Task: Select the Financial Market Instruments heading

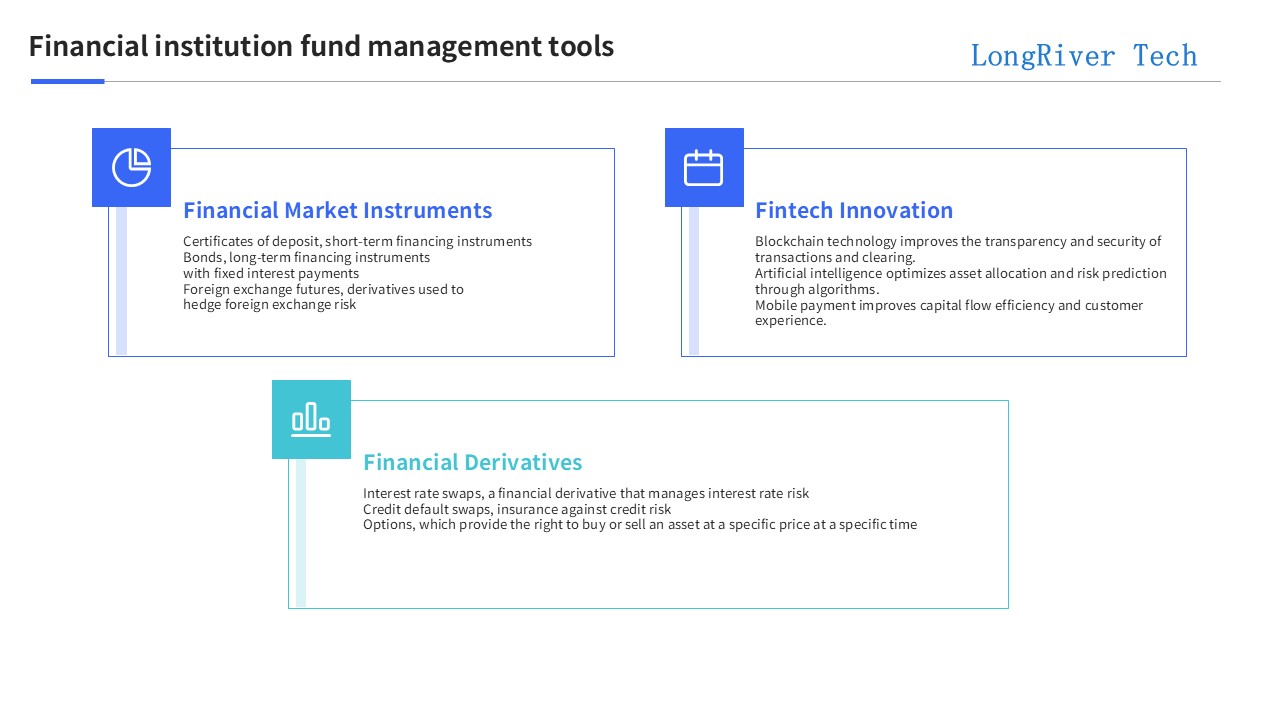Action: point(338,210)
